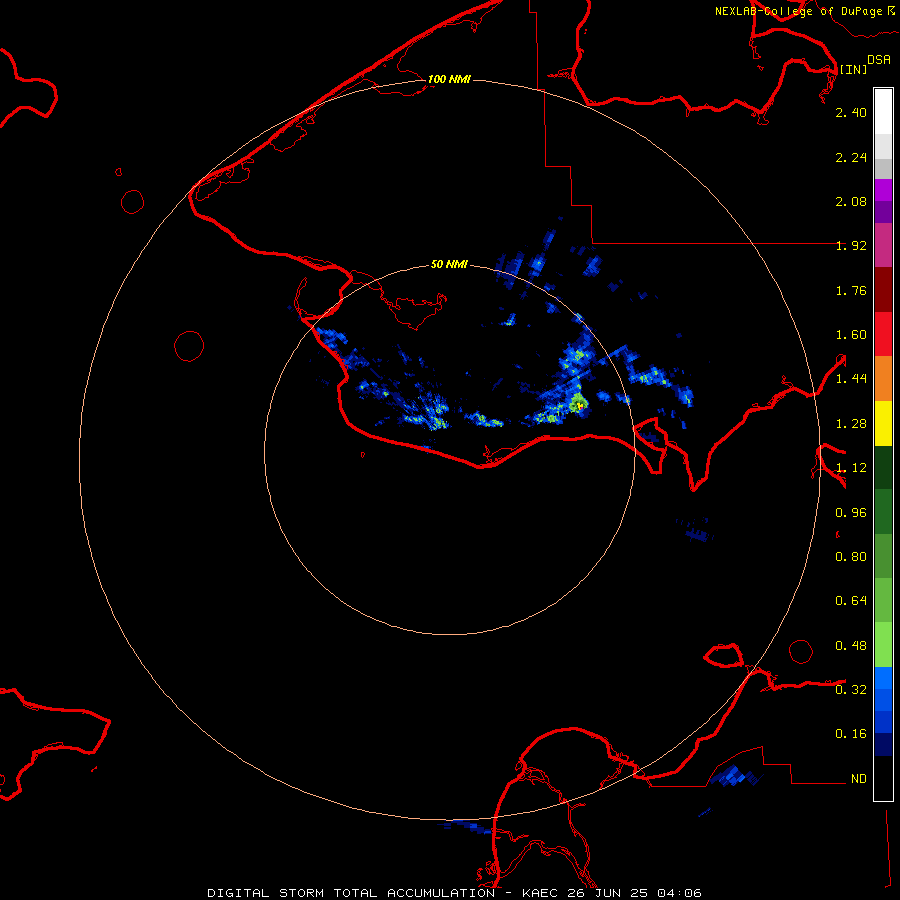Pick the dark red swatch beside 1.76

coord(883,290)
